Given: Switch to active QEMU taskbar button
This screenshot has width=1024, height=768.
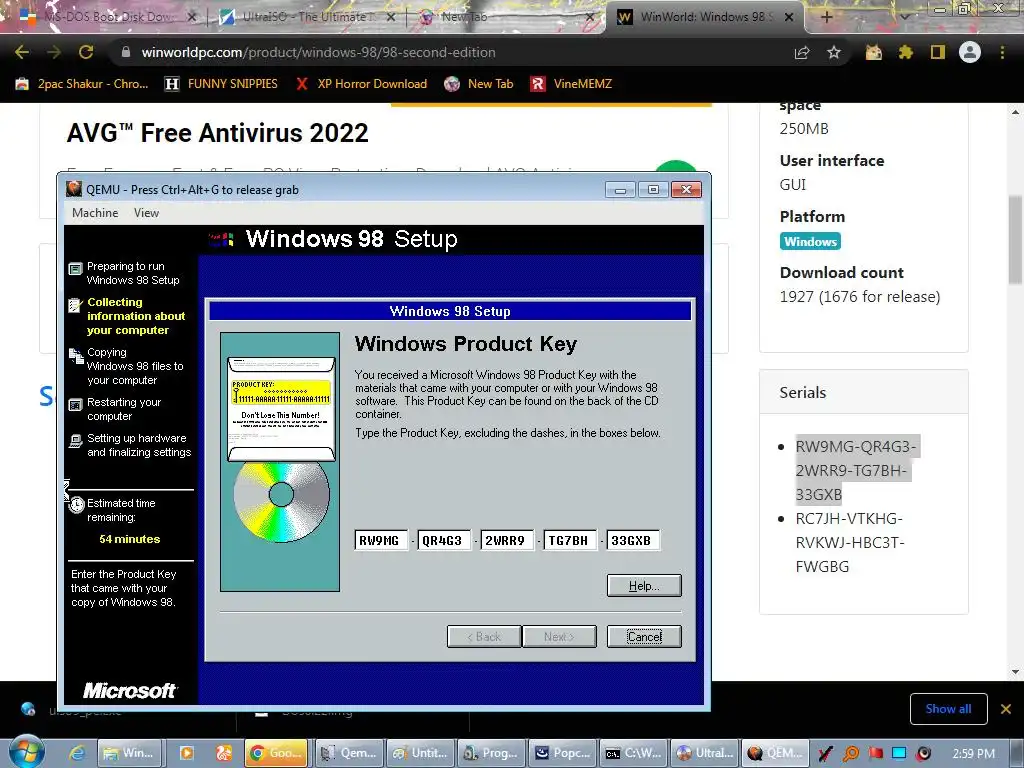Looking at the screenshot, I should 775,753.
